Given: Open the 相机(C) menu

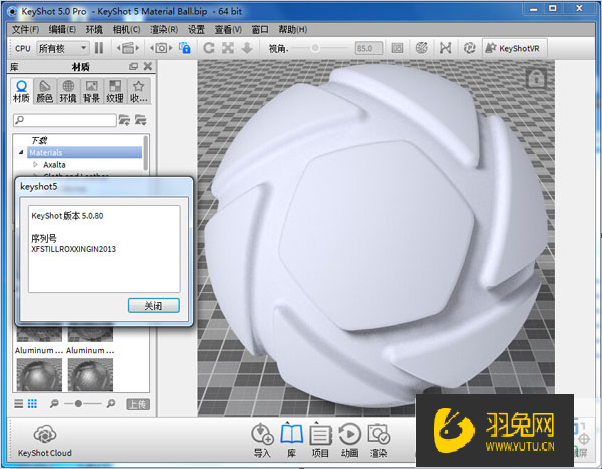Looking at the screenshot, I should point(126,30).
